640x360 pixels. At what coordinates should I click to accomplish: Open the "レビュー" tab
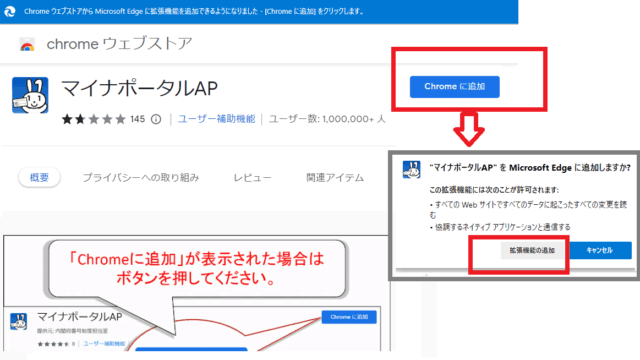click(252, 178)
